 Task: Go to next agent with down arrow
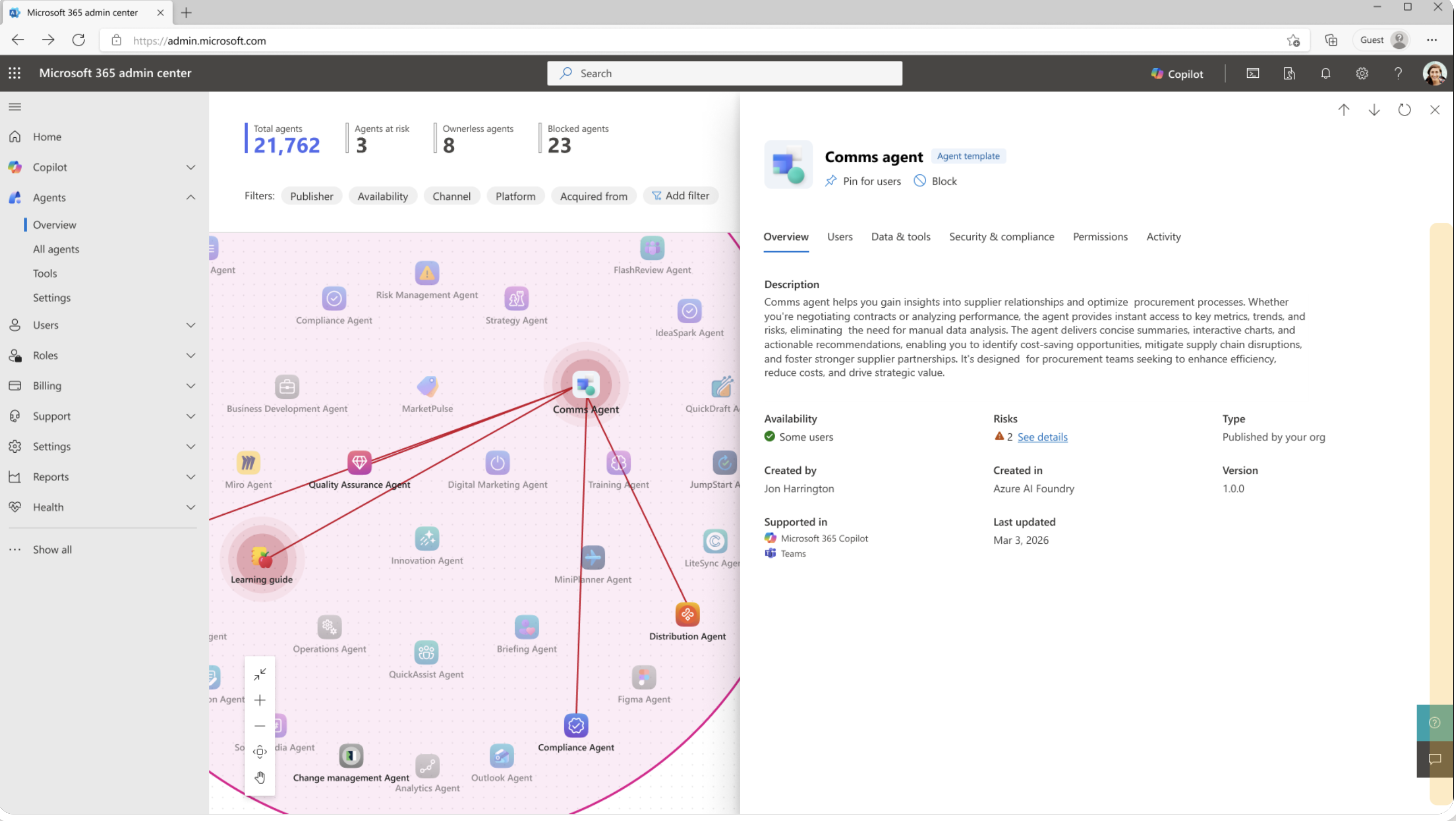coord(1374,109)
